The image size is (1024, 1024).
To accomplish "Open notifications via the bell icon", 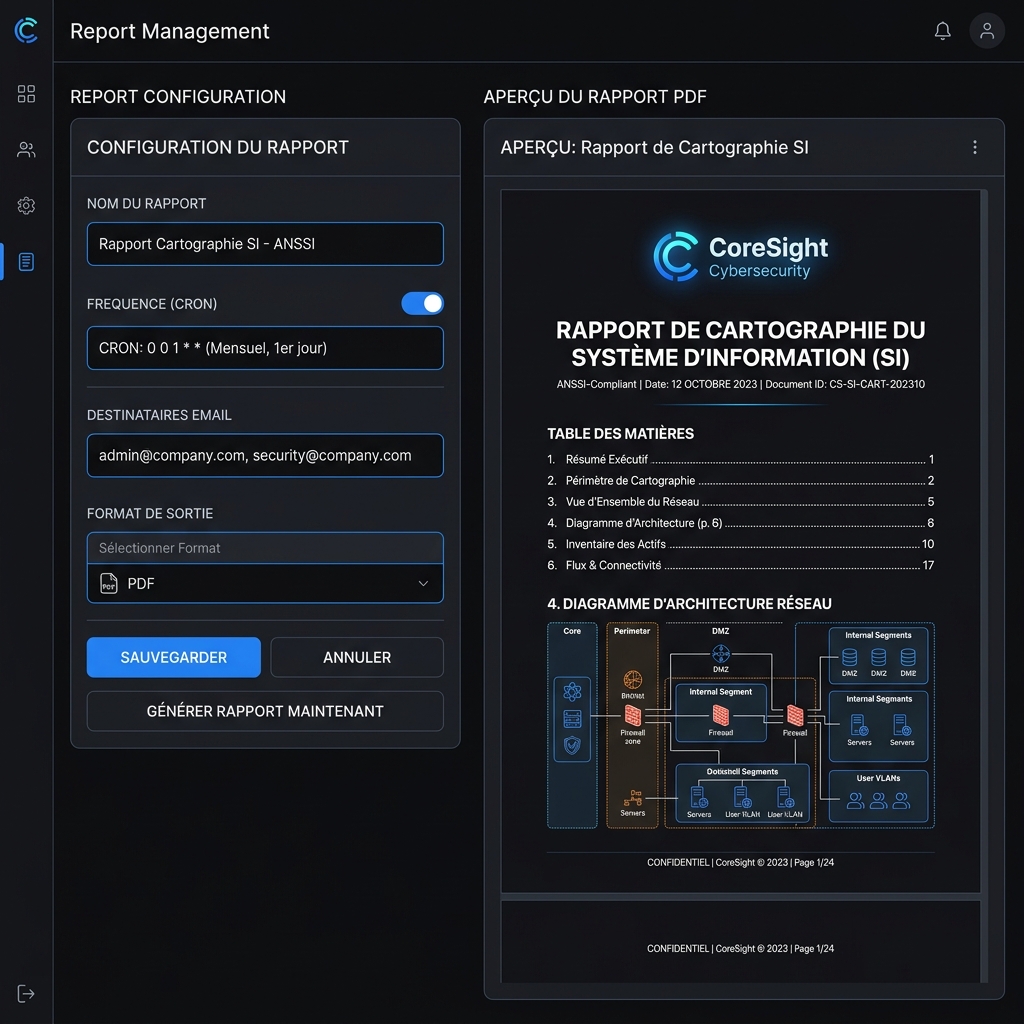I will 941,30.
